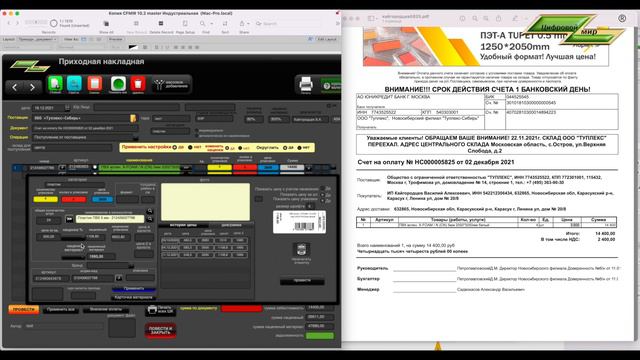
Task: Click the Edit Layout button
Action: click(327, 39)
